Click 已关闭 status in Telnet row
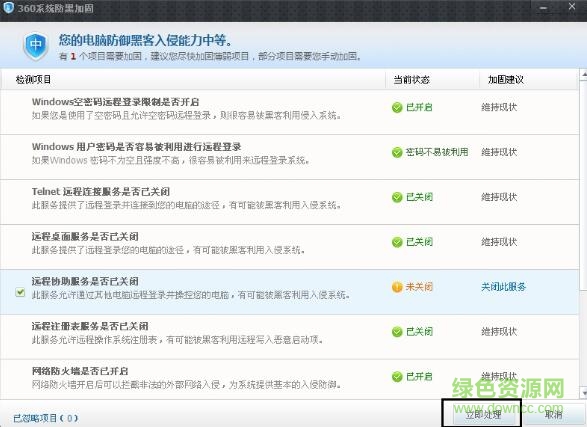Image resolution: width=587 pixels, height=427 pixels. [419, 197]
